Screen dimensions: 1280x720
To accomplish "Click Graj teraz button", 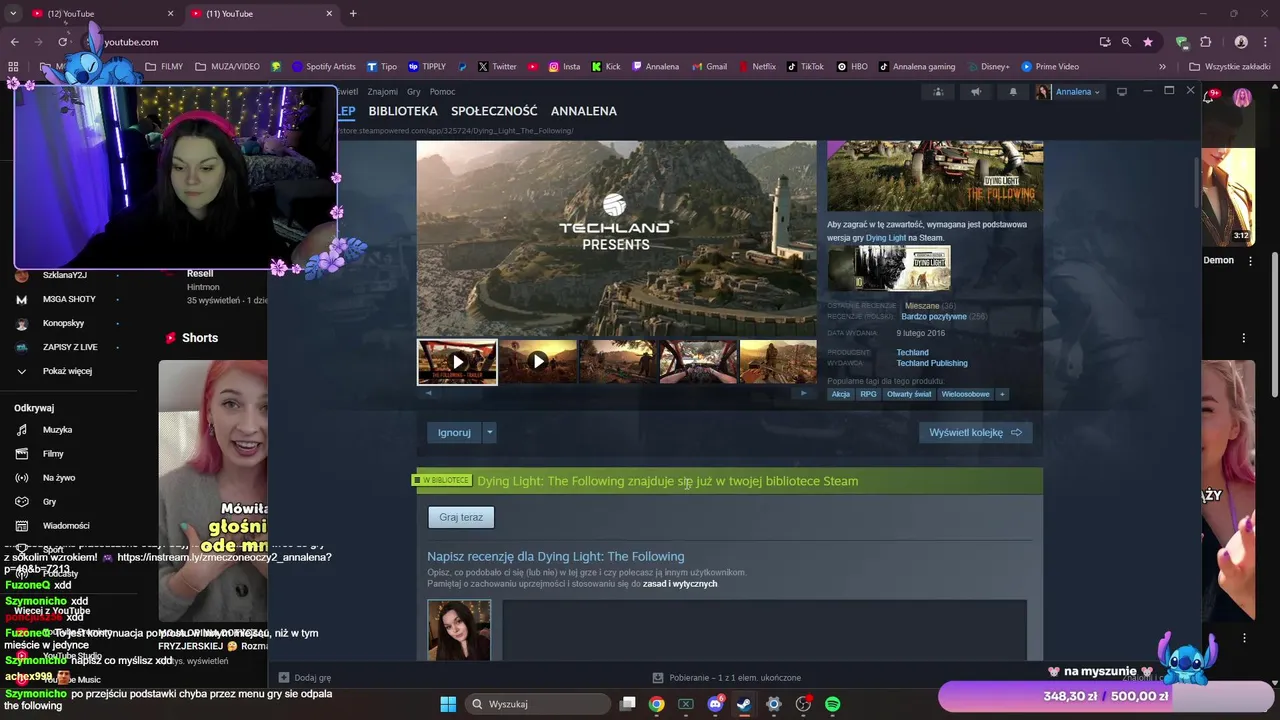I will coord(461,518).
